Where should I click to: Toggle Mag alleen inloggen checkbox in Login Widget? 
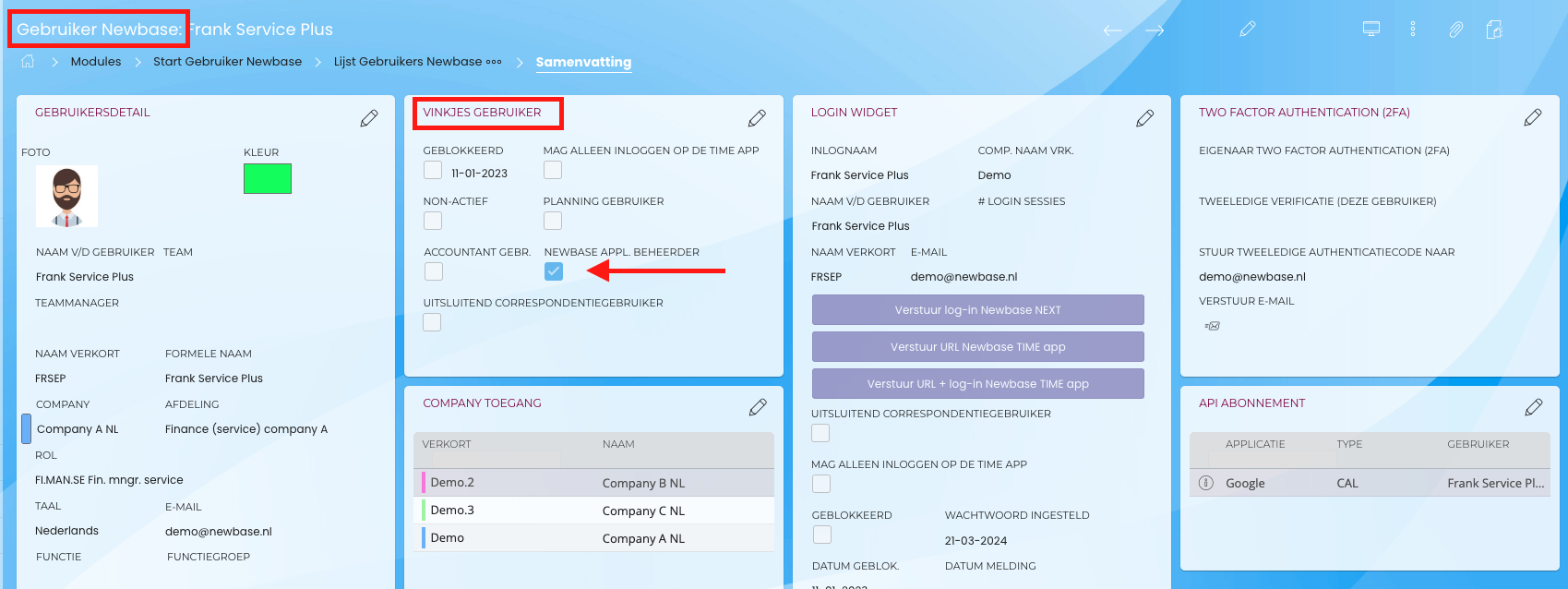coord(821,484)
